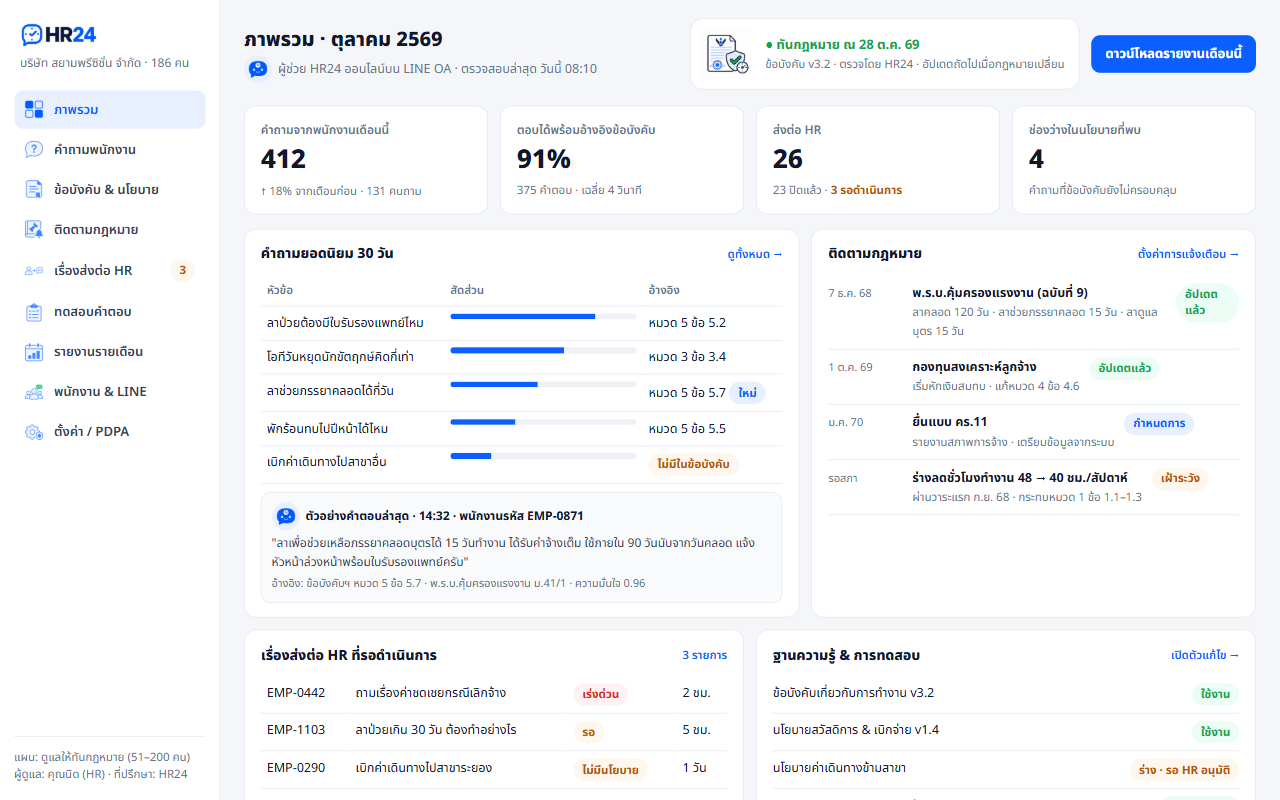The height and width of the screenshot is (800, 1280).
Task: Select the EMP-1103 row ID
Action: [296, 730]
